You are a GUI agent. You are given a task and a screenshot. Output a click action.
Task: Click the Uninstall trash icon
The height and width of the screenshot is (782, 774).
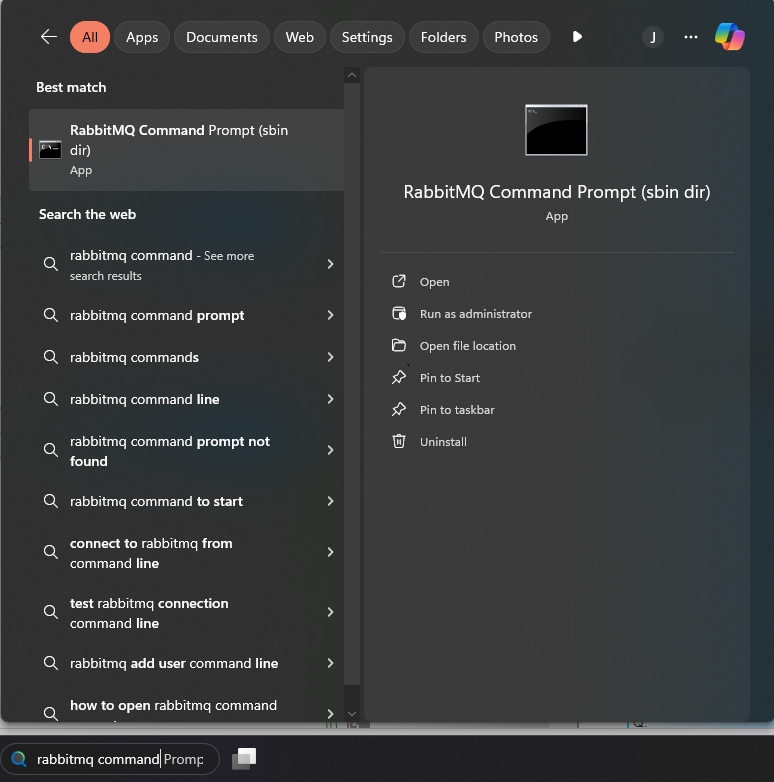pyautogui.click(x=399, y=441)
